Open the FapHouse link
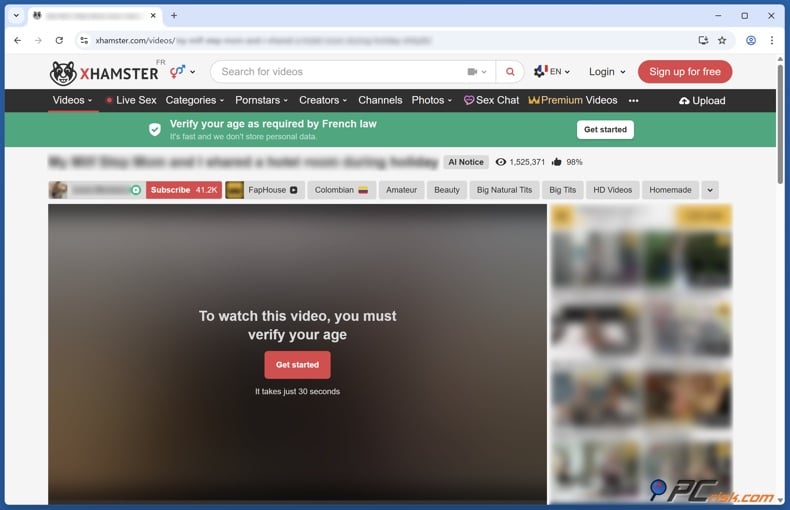The width and height of the screenshot is (790, 510). pyautogui.click(x=265, y=190)
